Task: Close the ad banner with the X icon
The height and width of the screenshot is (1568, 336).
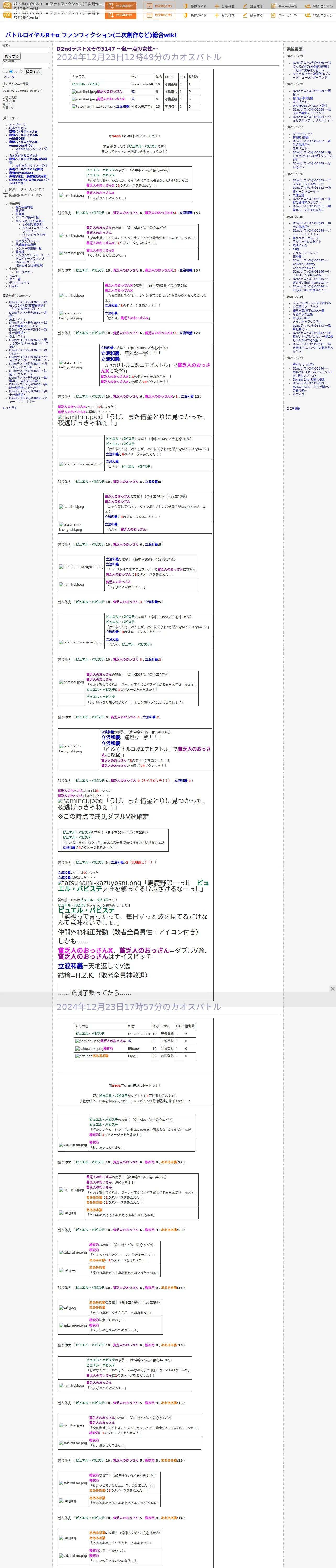Action: [332, 989]
